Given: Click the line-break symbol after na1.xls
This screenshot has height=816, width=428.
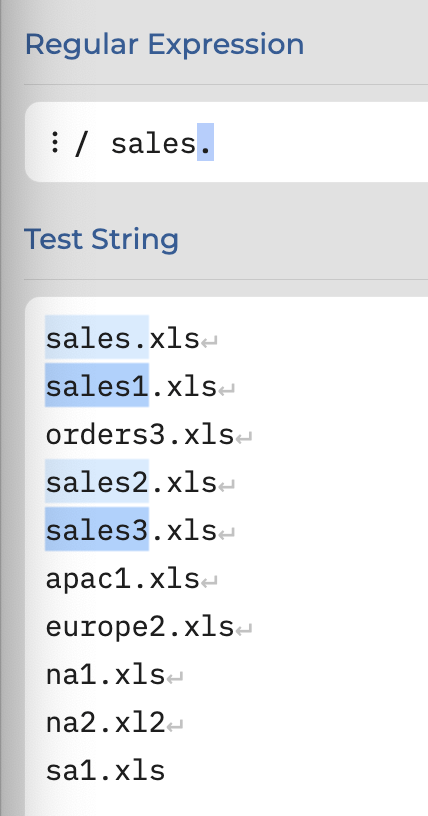Looking at the screenshot, I should click(174, 678).
